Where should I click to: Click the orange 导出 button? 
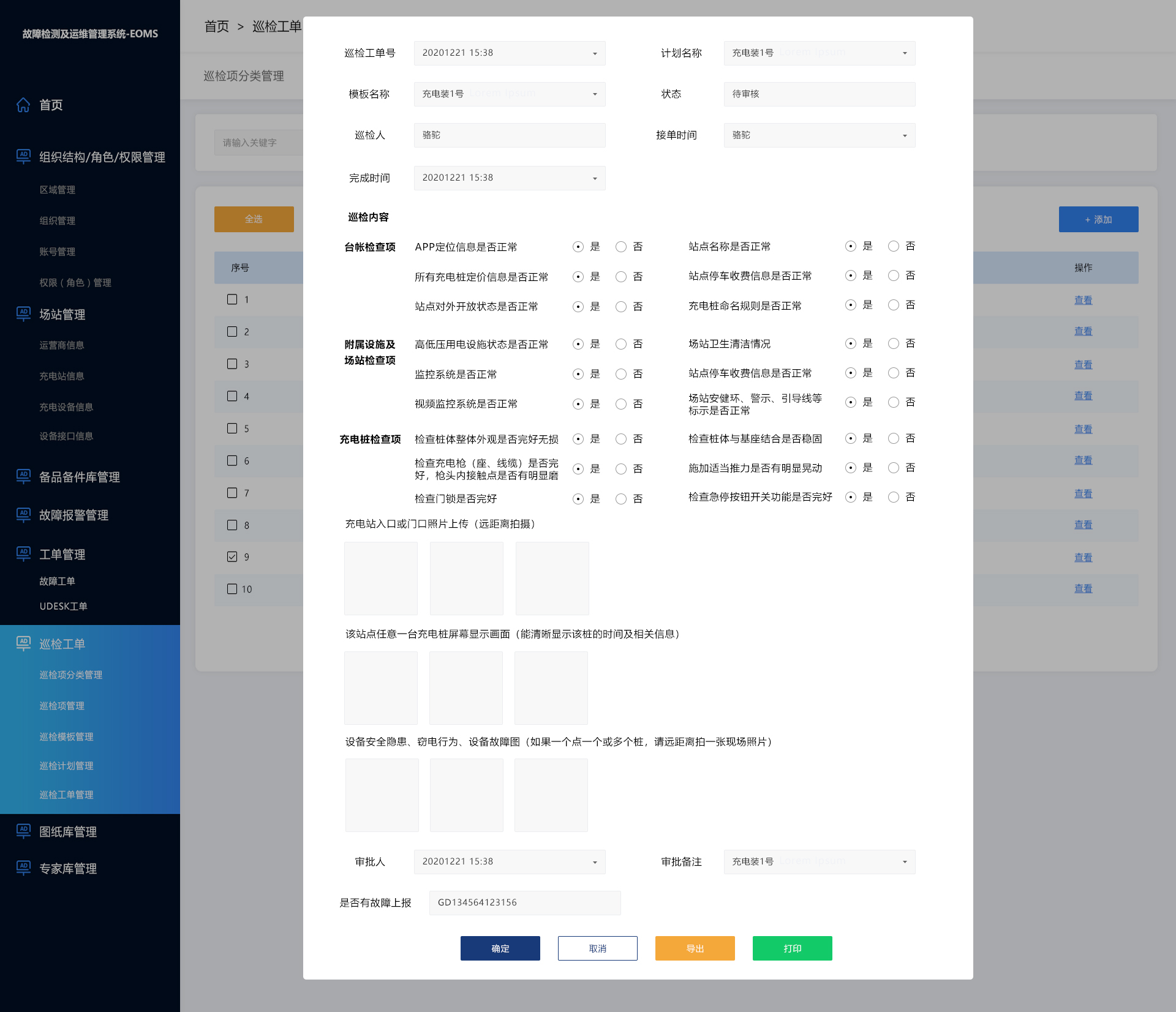point(695,948)
